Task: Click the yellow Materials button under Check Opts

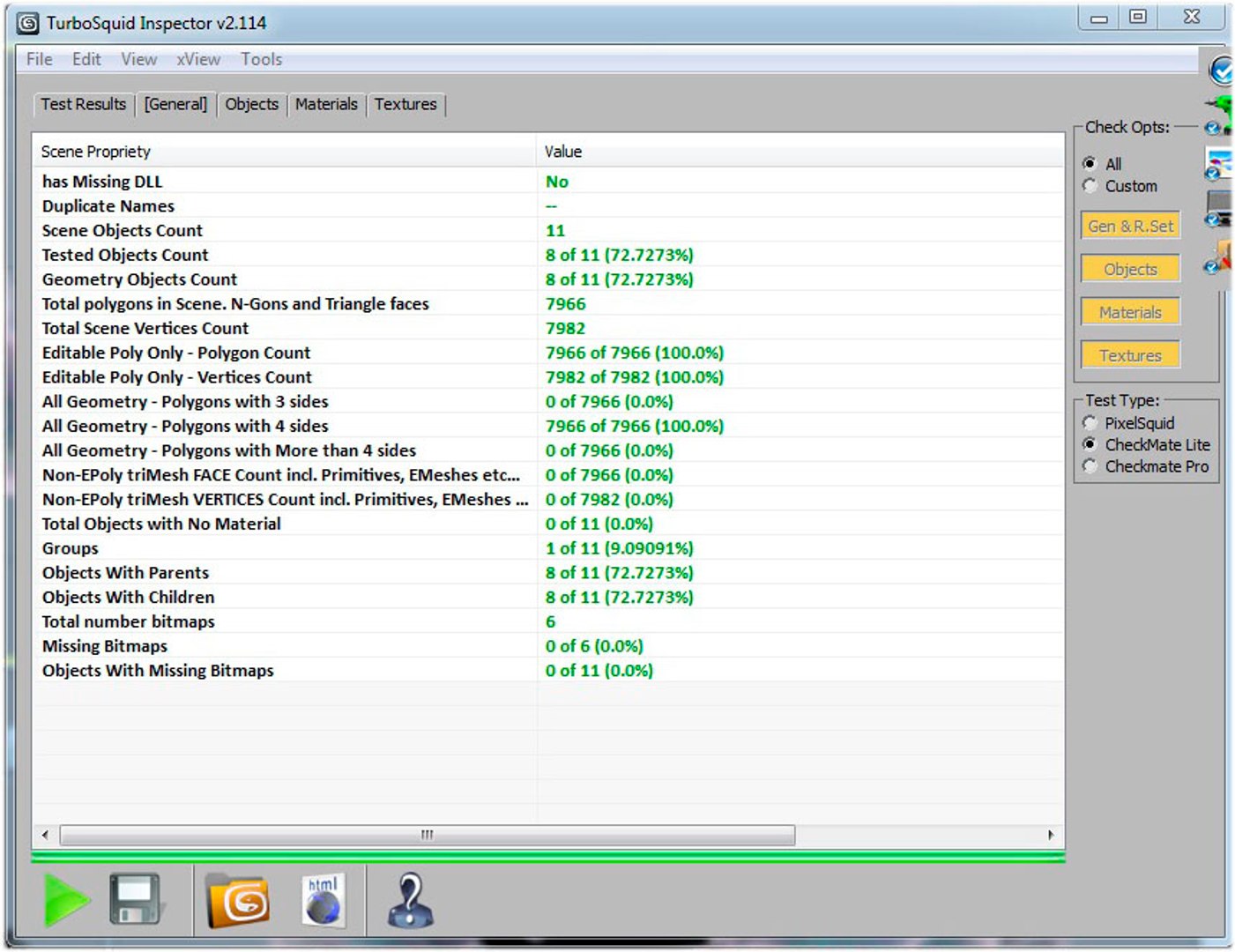Action: [1130, 312]
